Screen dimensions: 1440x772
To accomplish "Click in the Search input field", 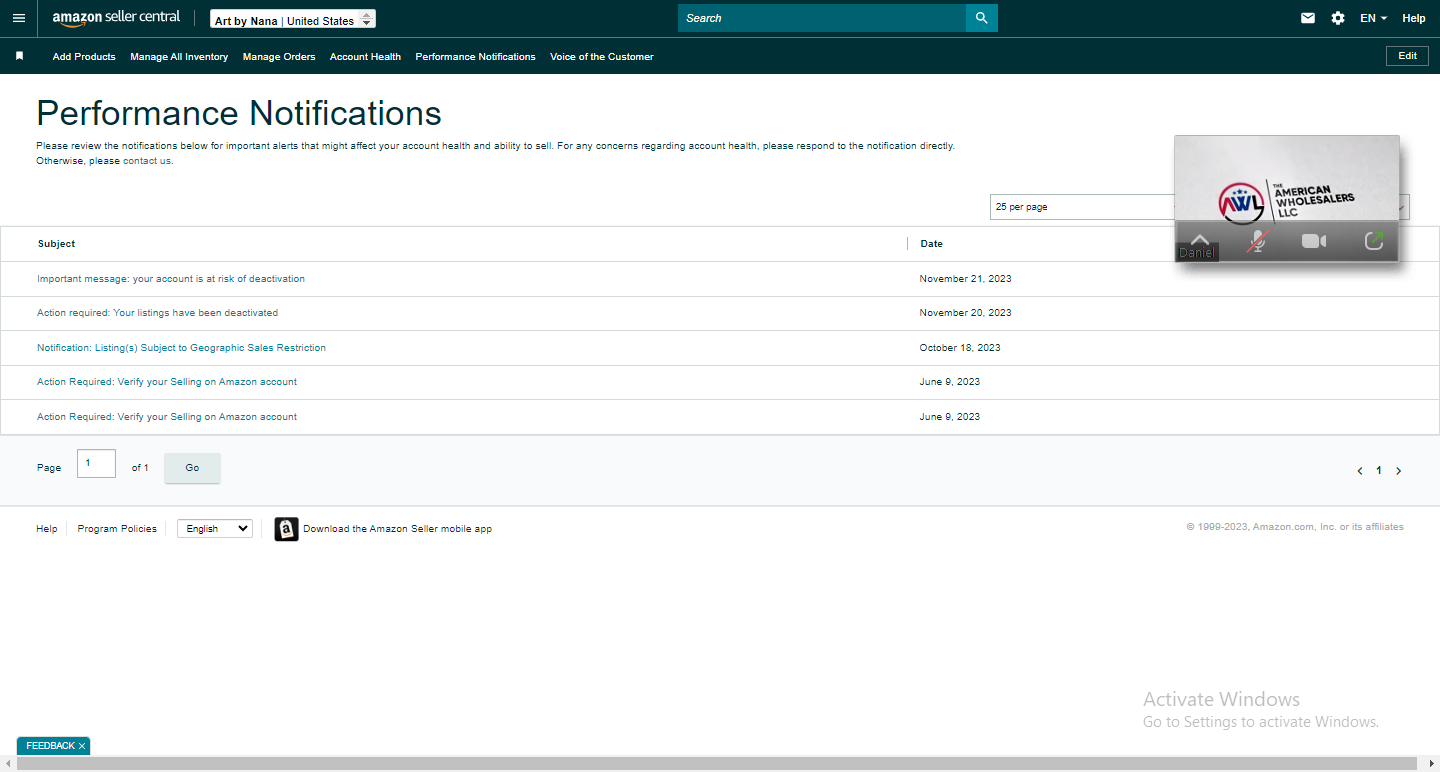I will (x=822, y=18).
